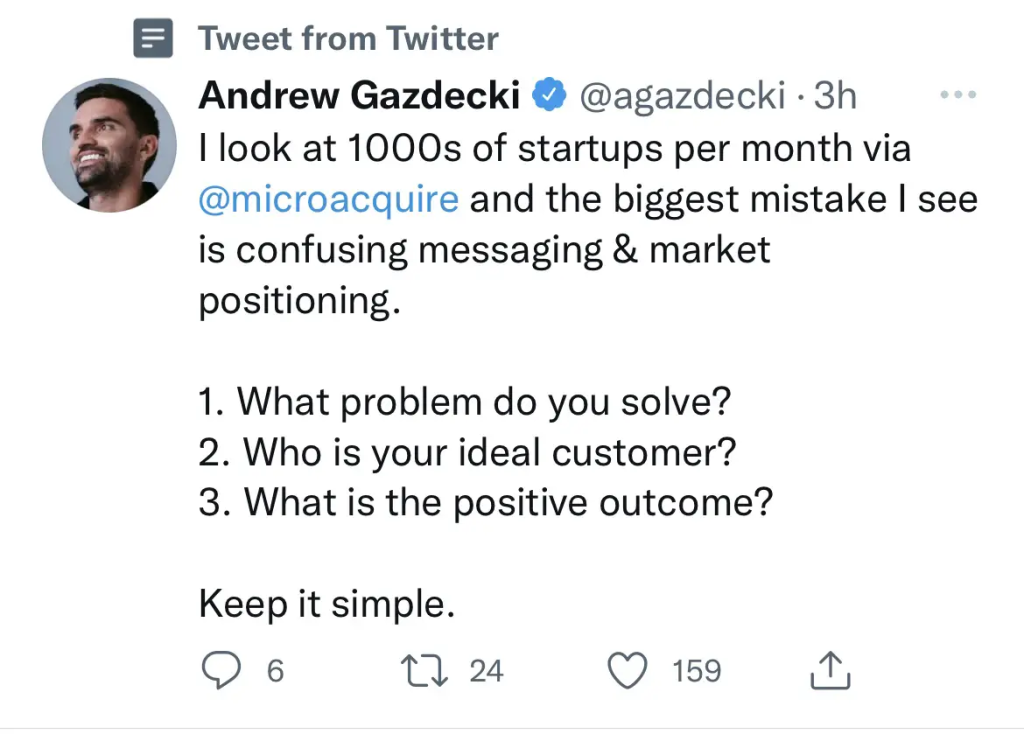
Task: Click the document icon beside Tweet from Twitter
Action: point(154,40)
